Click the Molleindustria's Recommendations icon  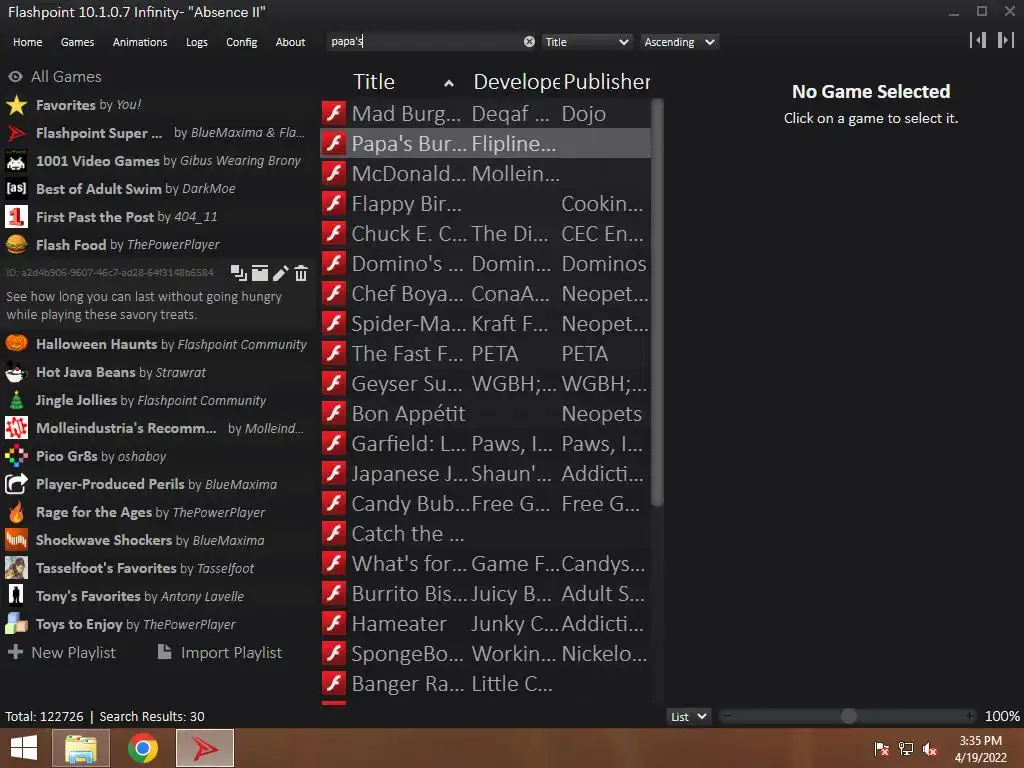(16, 428)
